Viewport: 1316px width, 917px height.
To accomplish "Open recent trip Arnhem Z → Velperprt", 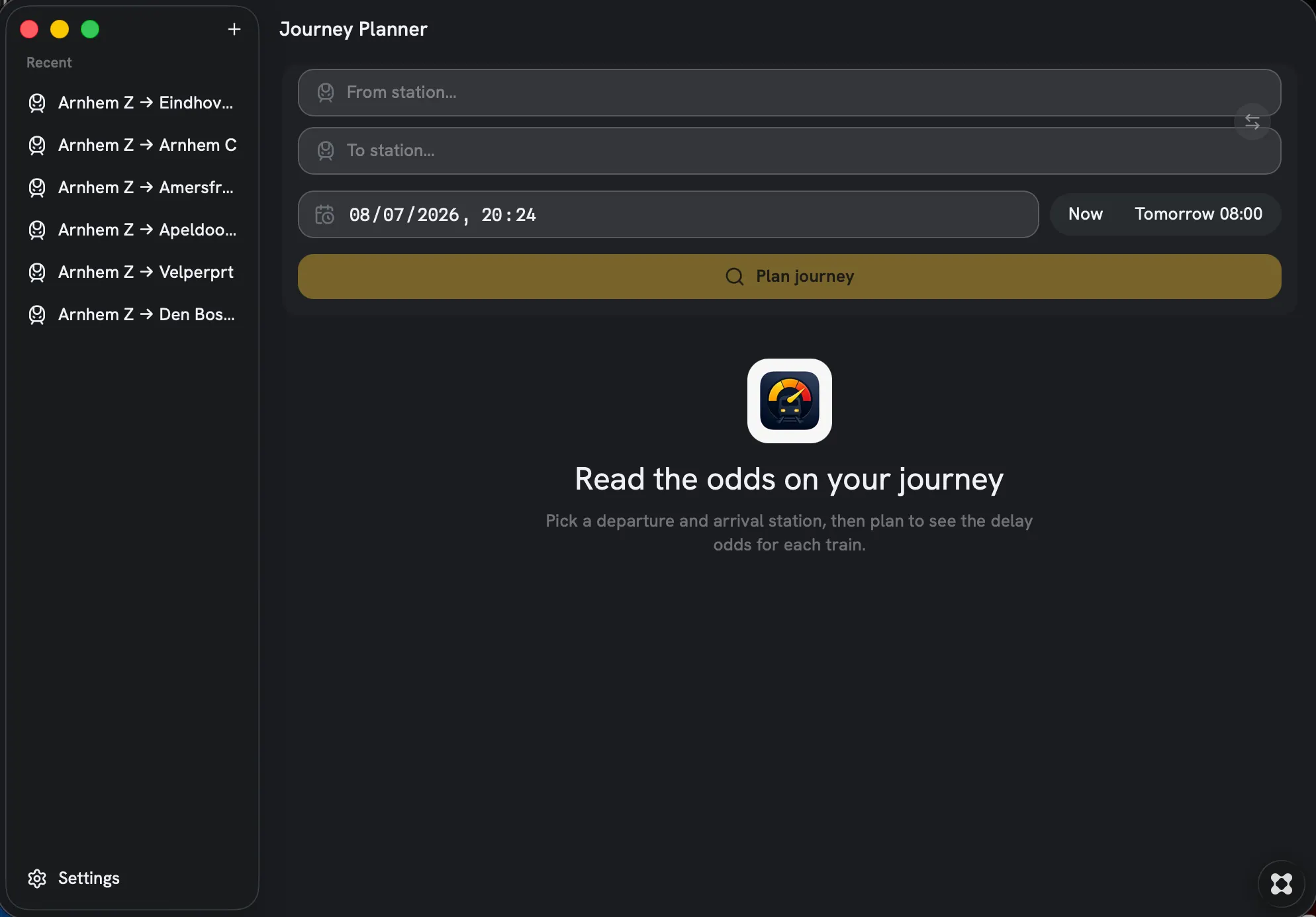I will tap(132, 273).
